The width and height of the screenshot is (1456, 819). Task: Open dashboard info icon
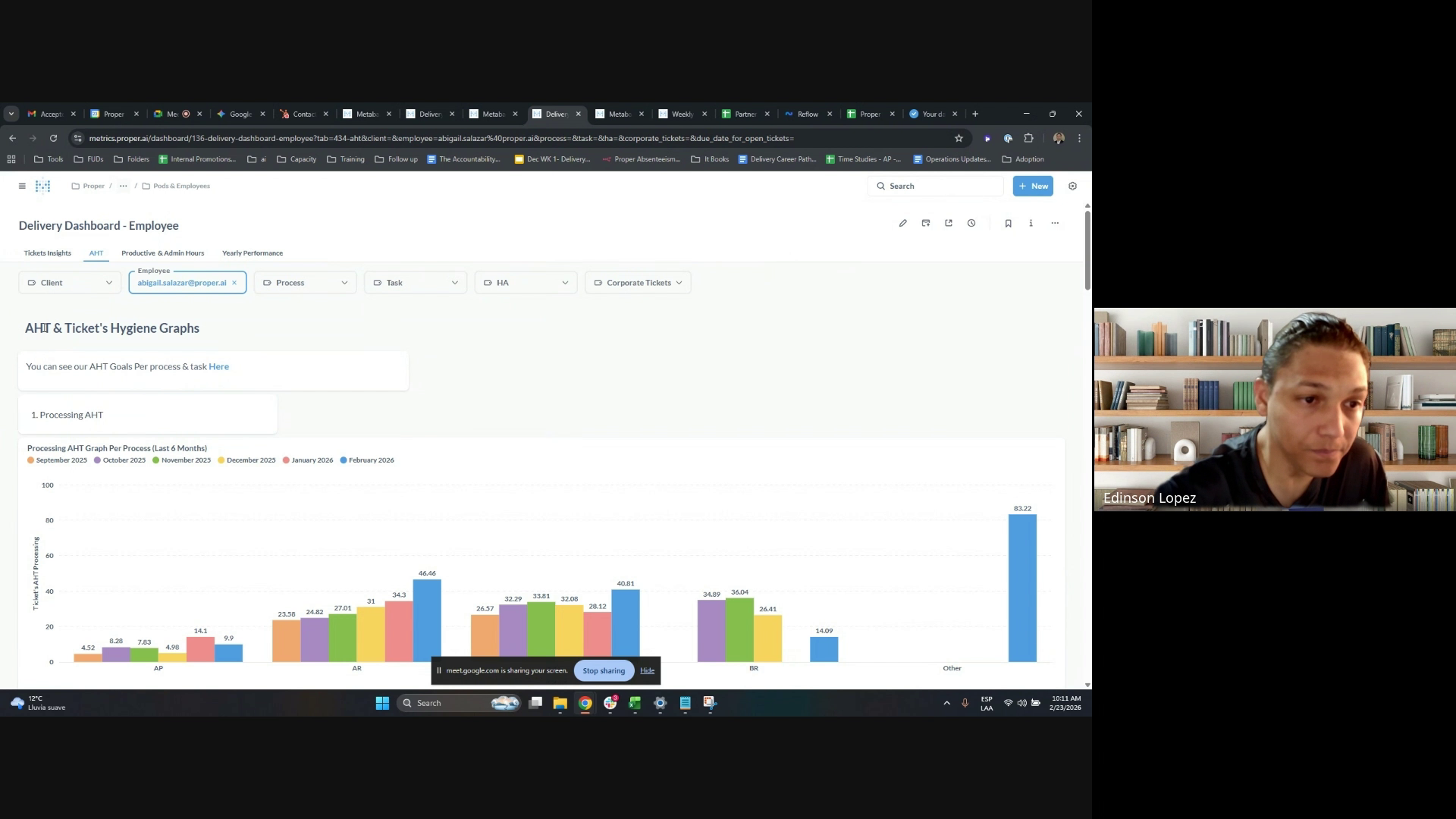point(1031,223)
